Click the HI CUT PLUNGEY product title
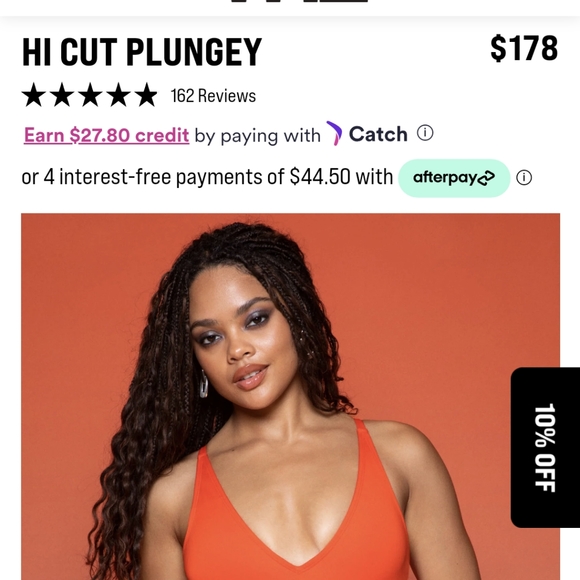This screenshot has height=580, width=580. pos(142,52)
